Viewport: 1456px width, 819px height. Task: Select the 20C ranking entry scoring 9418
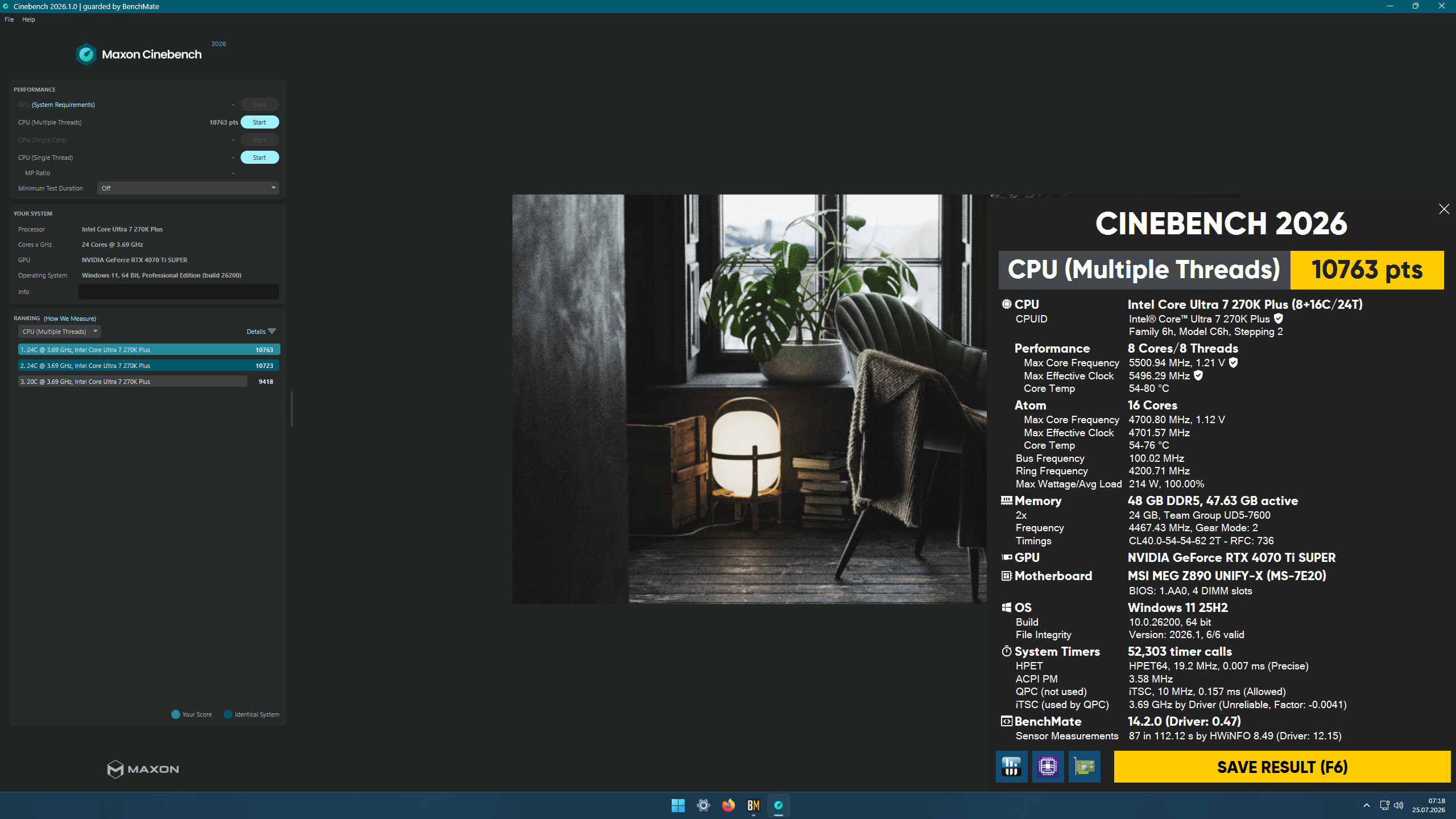[x=149, y=382]
